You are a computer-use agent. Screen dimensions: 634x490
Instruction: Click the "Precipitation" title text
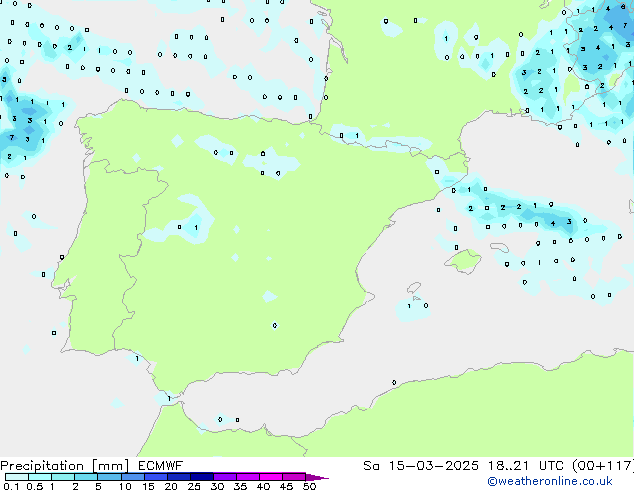click(x=42, y=466)
